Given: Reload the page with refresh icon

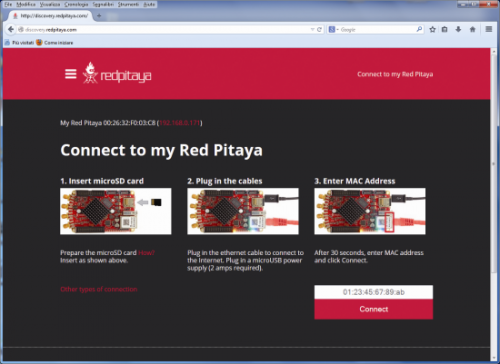Looking at the screenshot, I should 319,29.
